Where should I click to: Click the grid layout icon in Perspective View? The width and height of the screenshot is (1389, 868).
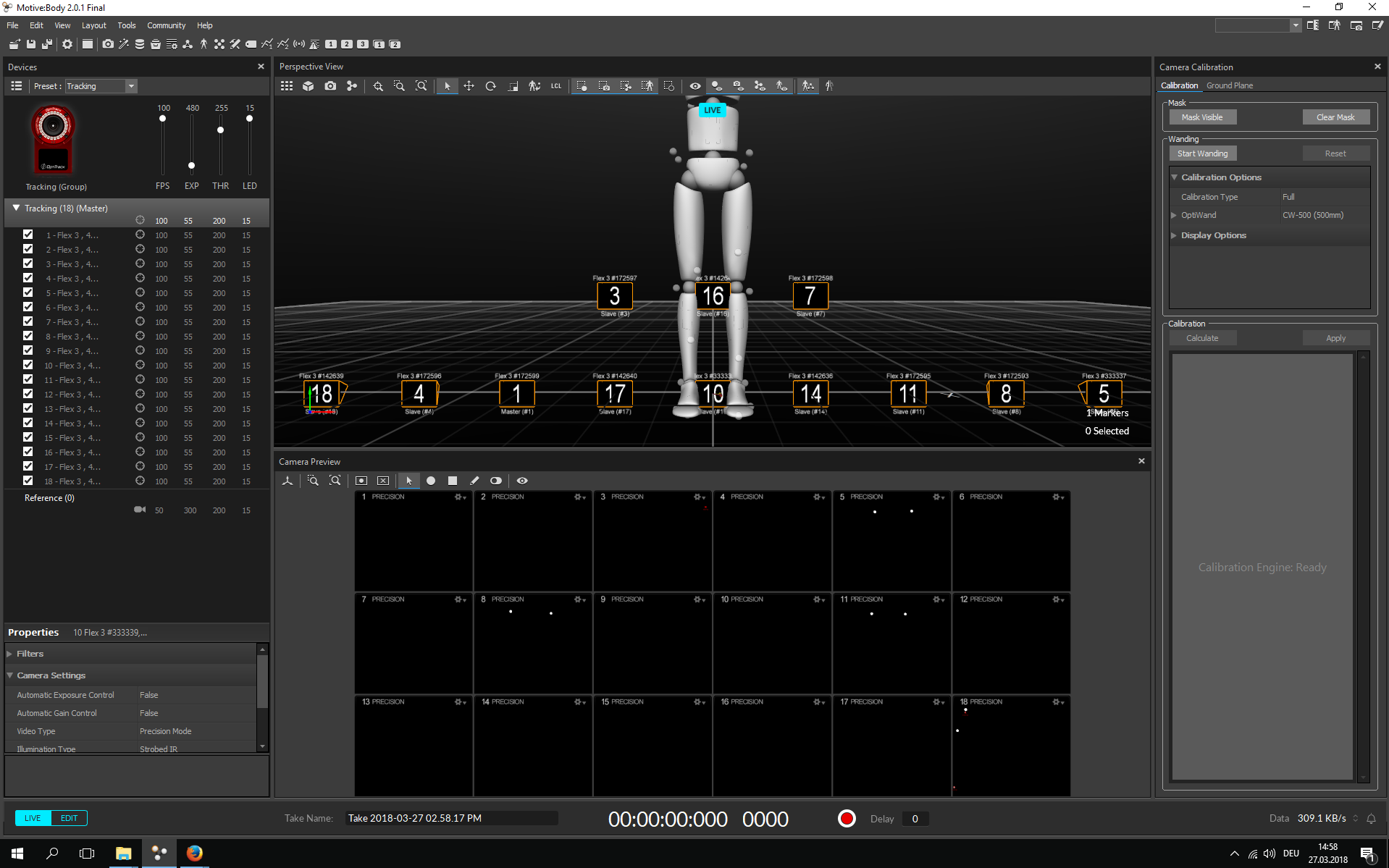pyautogui.click(x=287, y=86)
